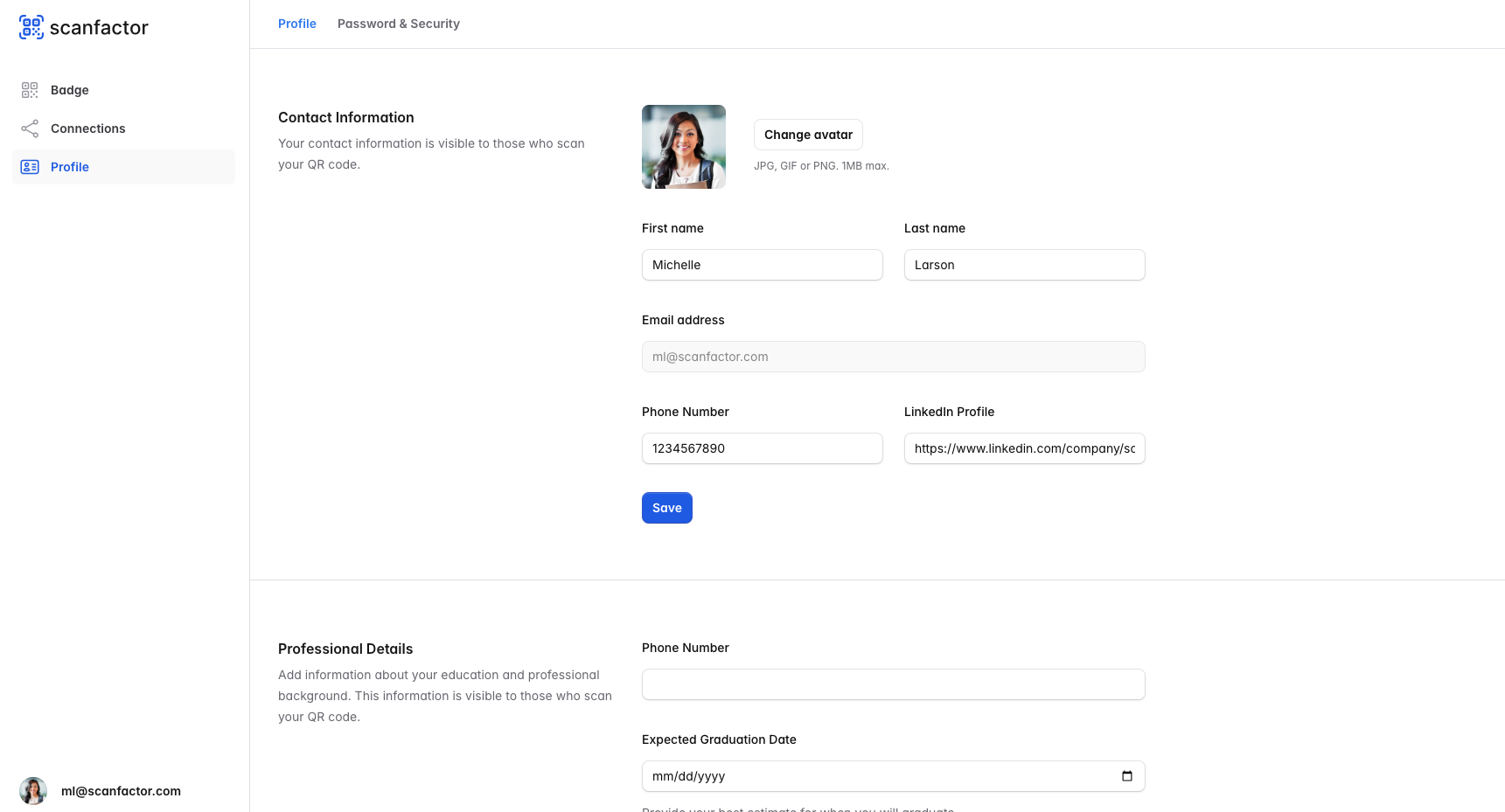Viewport: 1505px width, 812px height.
Task: Click the empty Professional Details phone field
Action: click(x=892, y=684)
